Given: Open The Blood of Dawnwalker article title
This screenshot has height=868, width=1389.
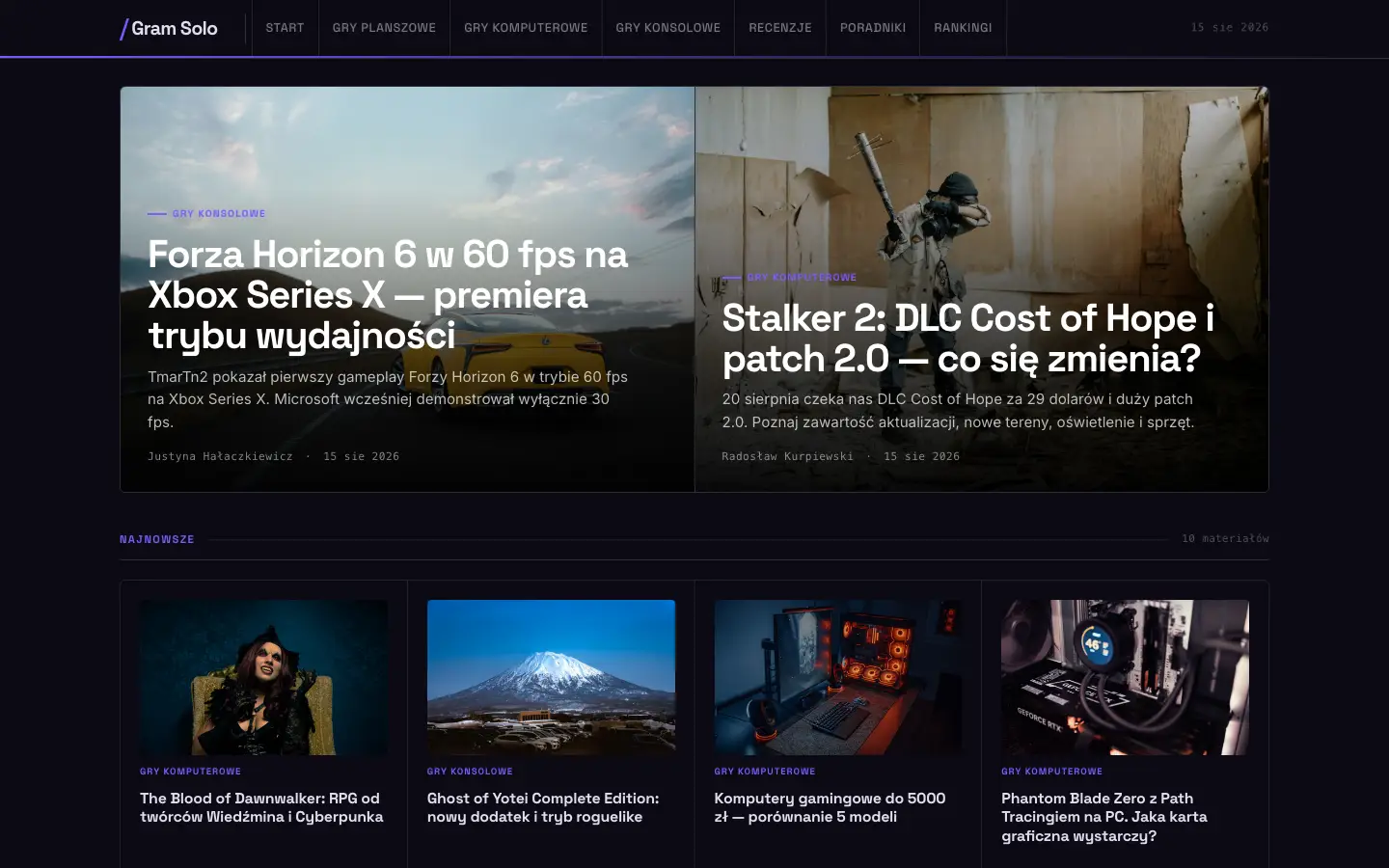Looking at the screenshot, I should 261,807.
